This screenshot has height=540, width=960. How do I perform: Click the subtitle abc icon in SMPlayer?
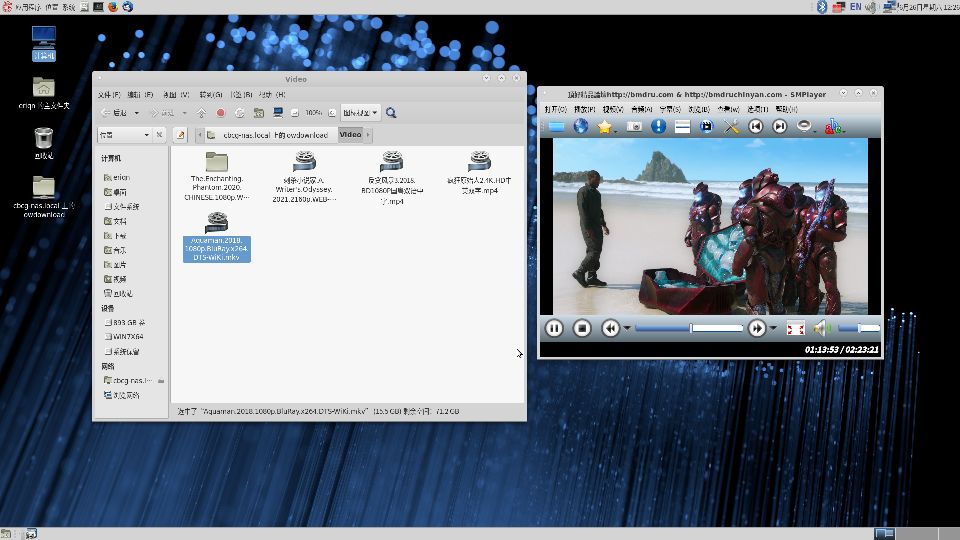[833, 127]
